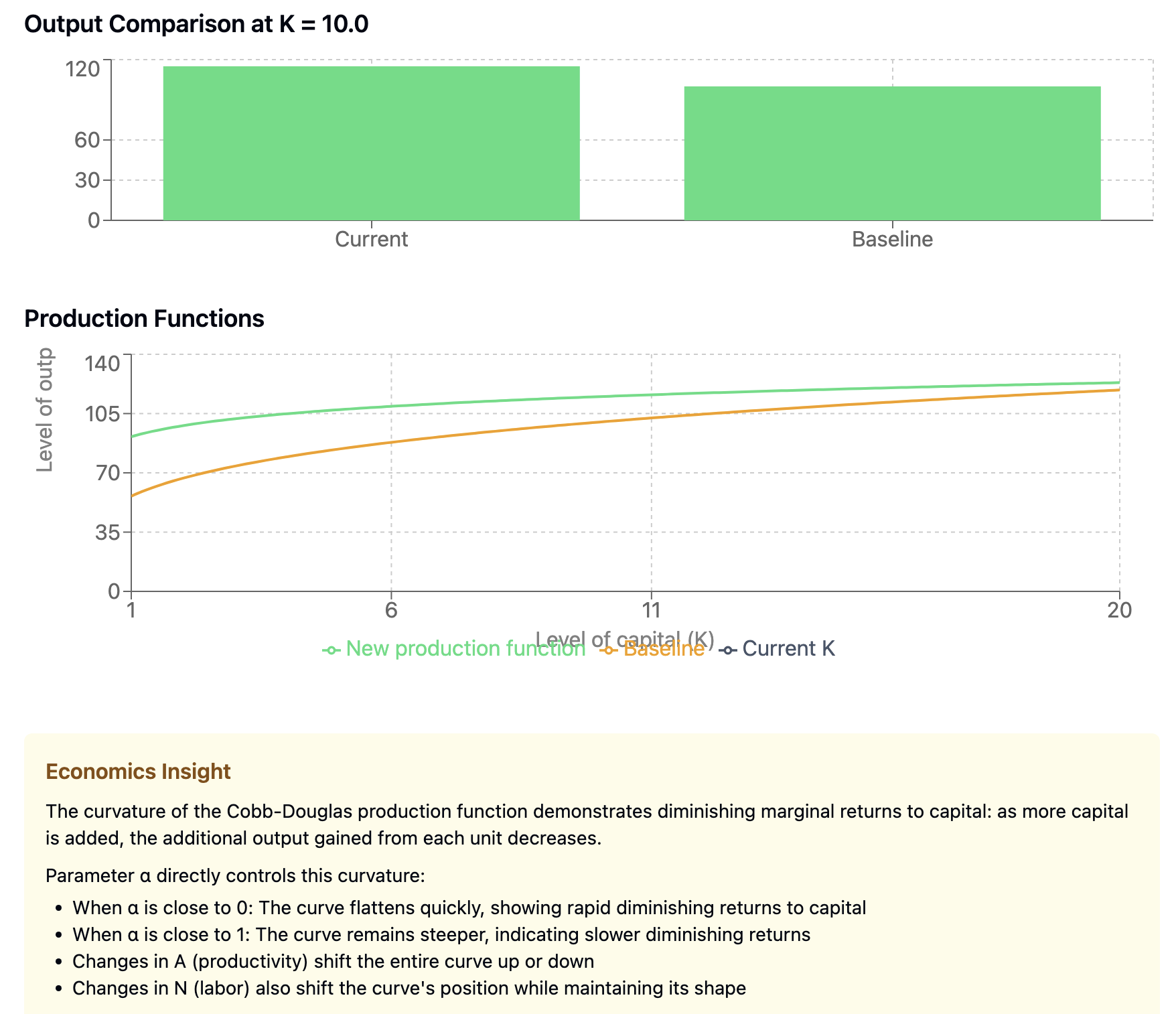Click the y-axis tick labeled 105

click(102, 414)
